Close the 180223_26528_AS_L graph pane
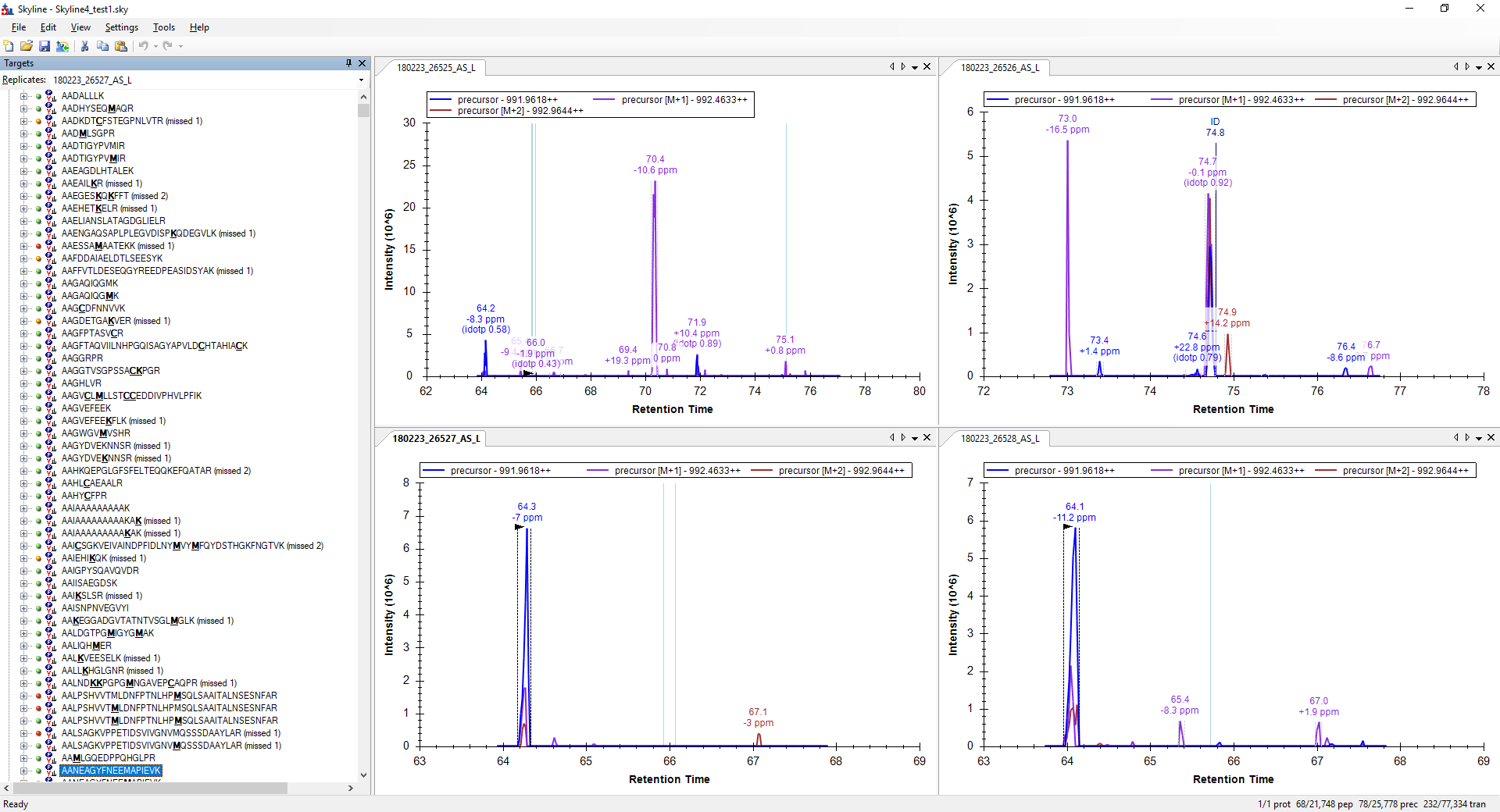This screenshot has width=1500, height=812. [x=1491, y=437]
